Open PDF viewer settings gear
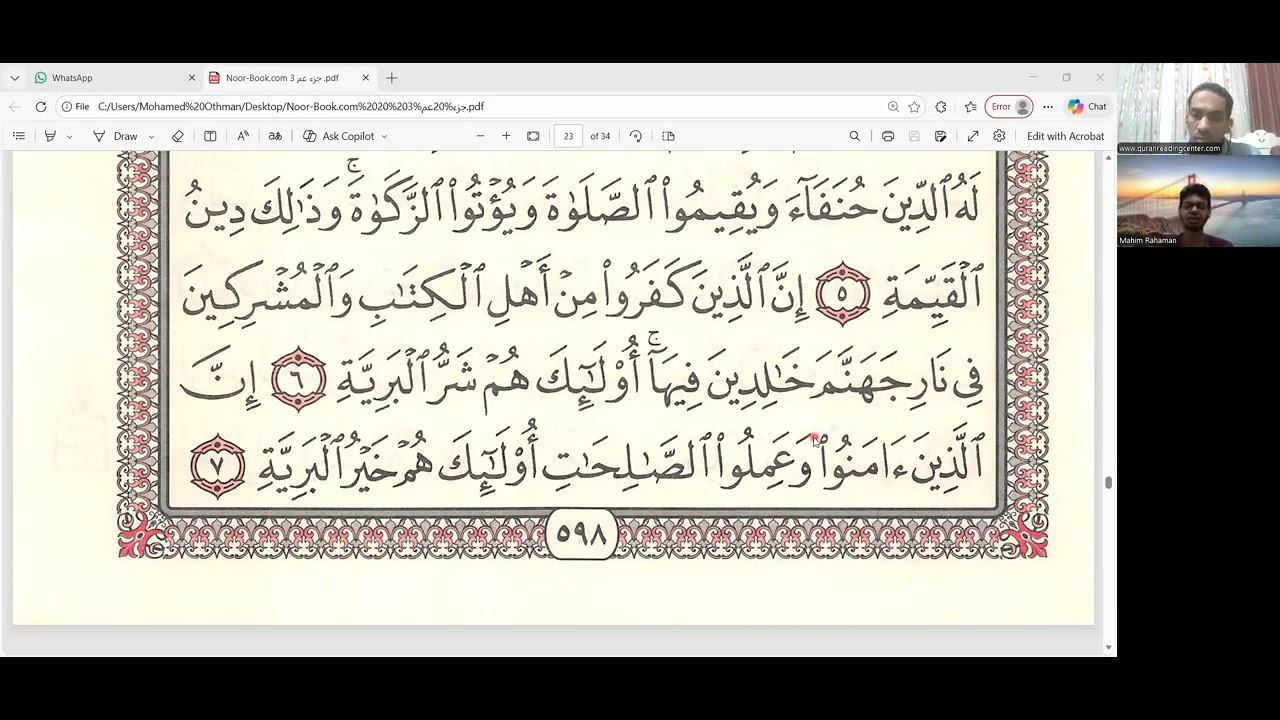Viewport: 1280px width, 720px height. [x=999, y=136]
